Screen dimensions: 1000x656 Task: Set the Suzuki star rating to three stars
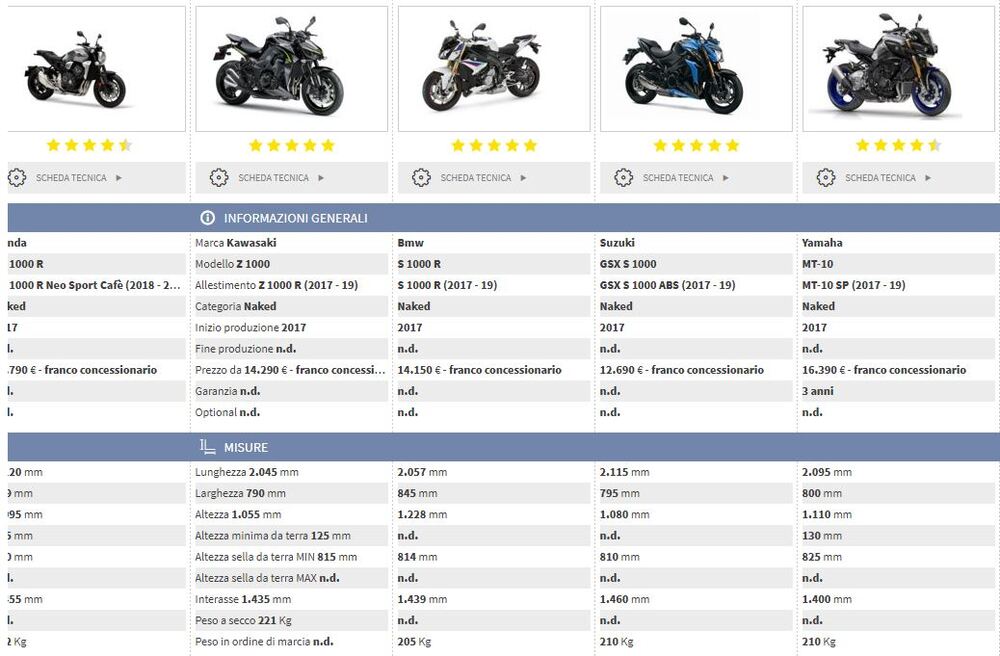(695, 144)
